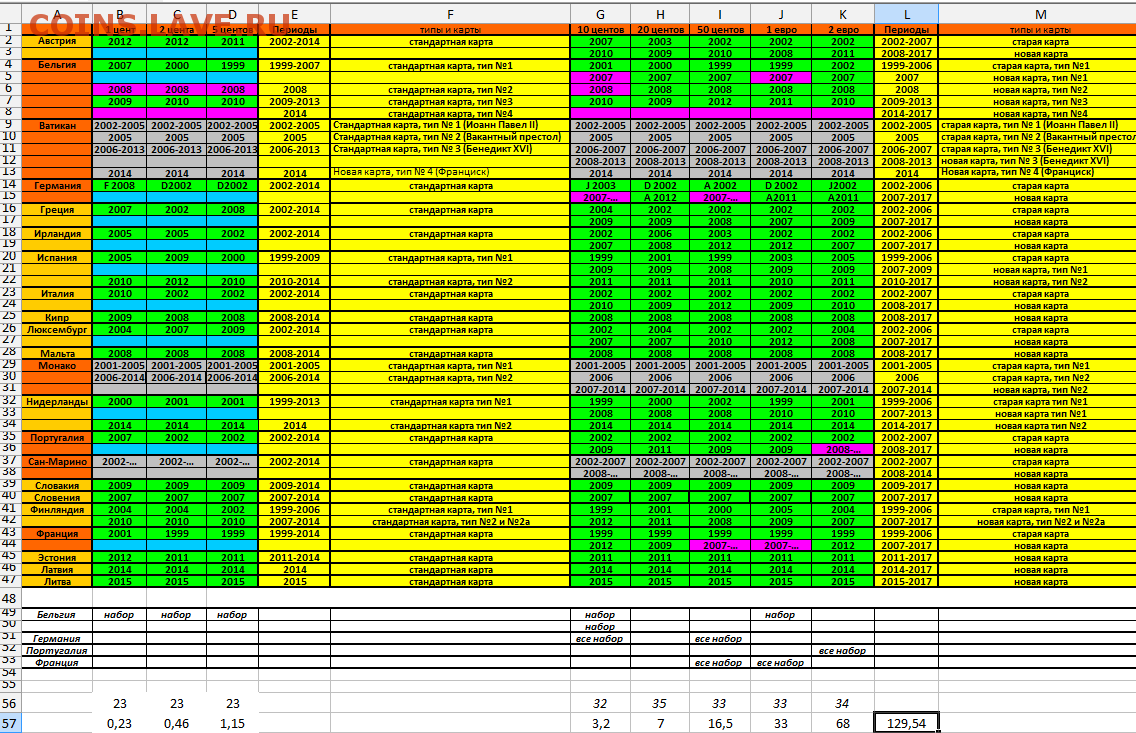Click 'стандартная карта, тип №2 и №2а' cell

451,522
